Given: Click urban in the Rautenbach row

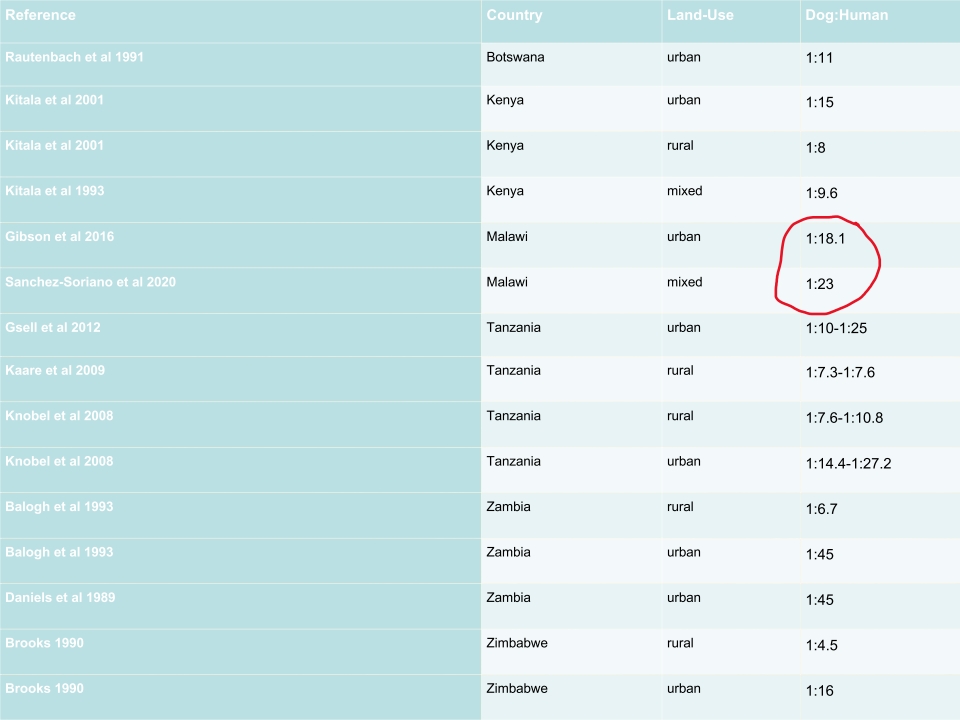Looking at the screenshot, I should 683,57.
